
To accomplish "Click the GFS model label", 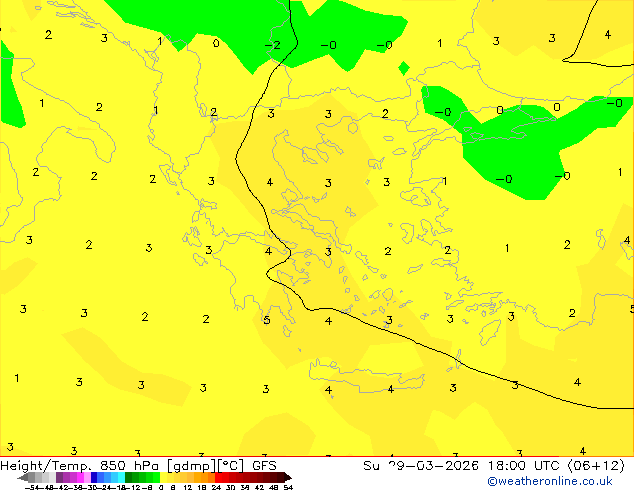I will tap(264, 466).
